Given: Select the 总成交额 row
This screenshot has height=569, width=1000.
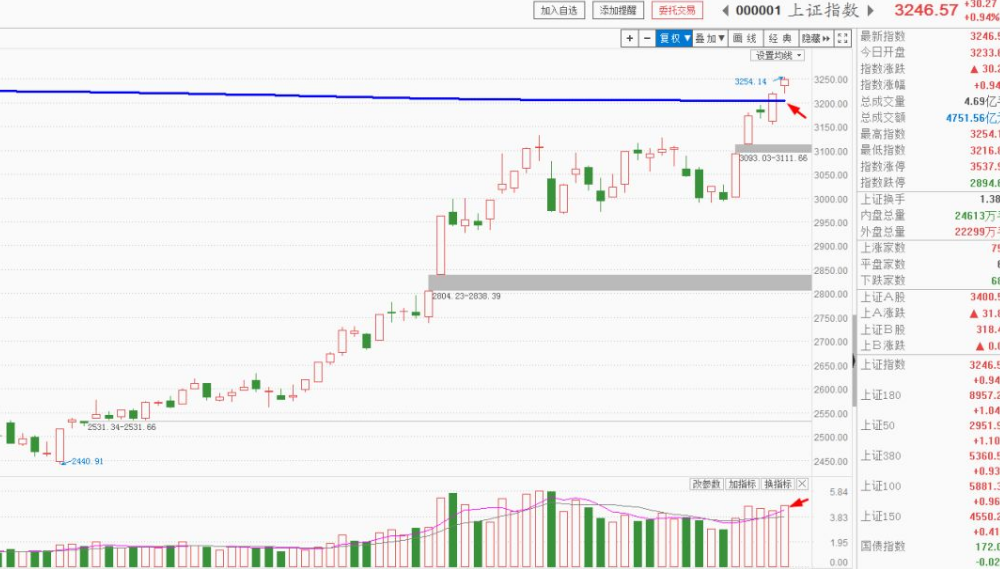Looking at the screenshot, I should click(929, 117).
